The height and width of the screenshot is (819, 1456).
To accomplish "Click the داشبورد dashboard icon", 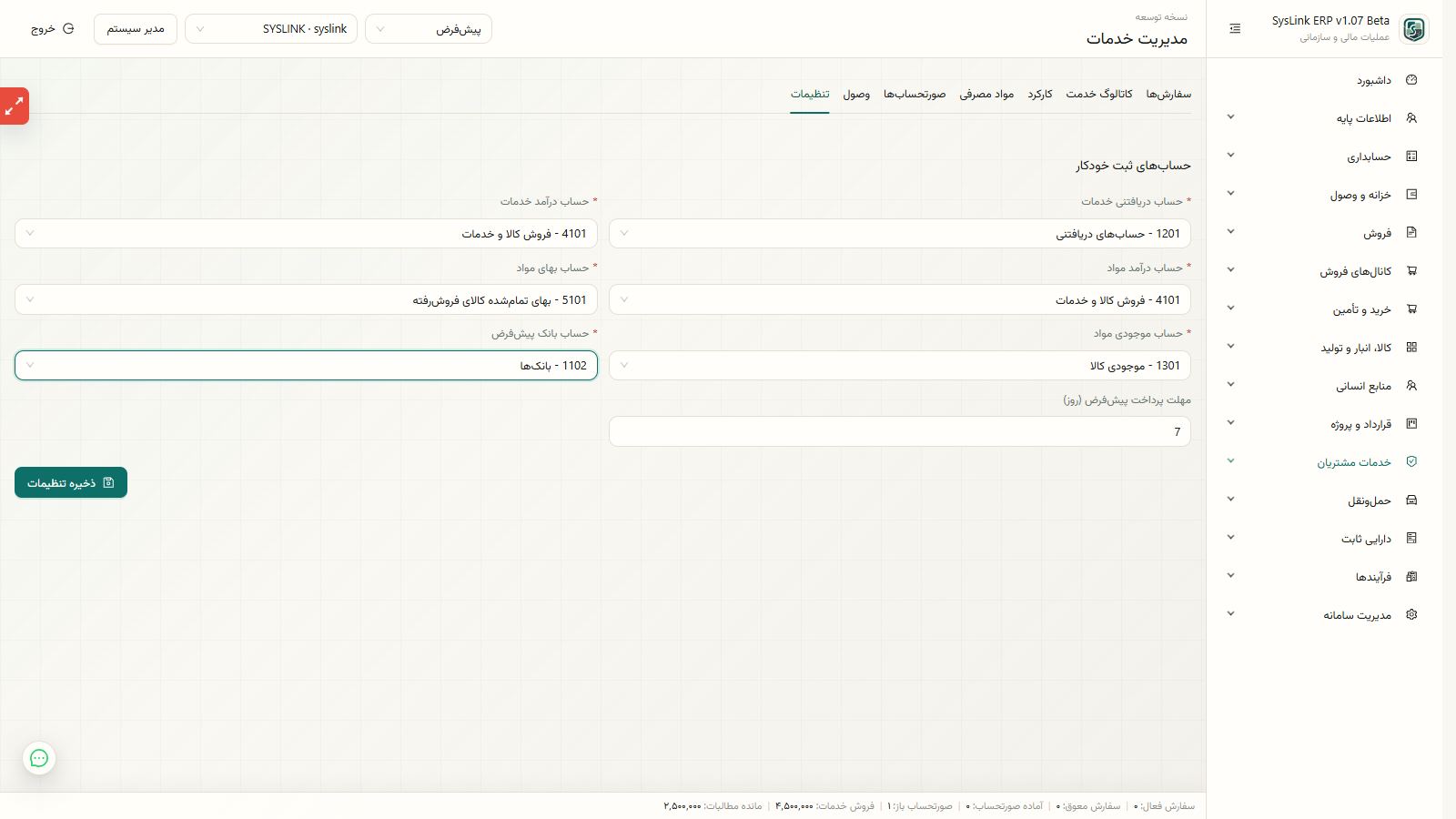I will (x=1411, y=80).
